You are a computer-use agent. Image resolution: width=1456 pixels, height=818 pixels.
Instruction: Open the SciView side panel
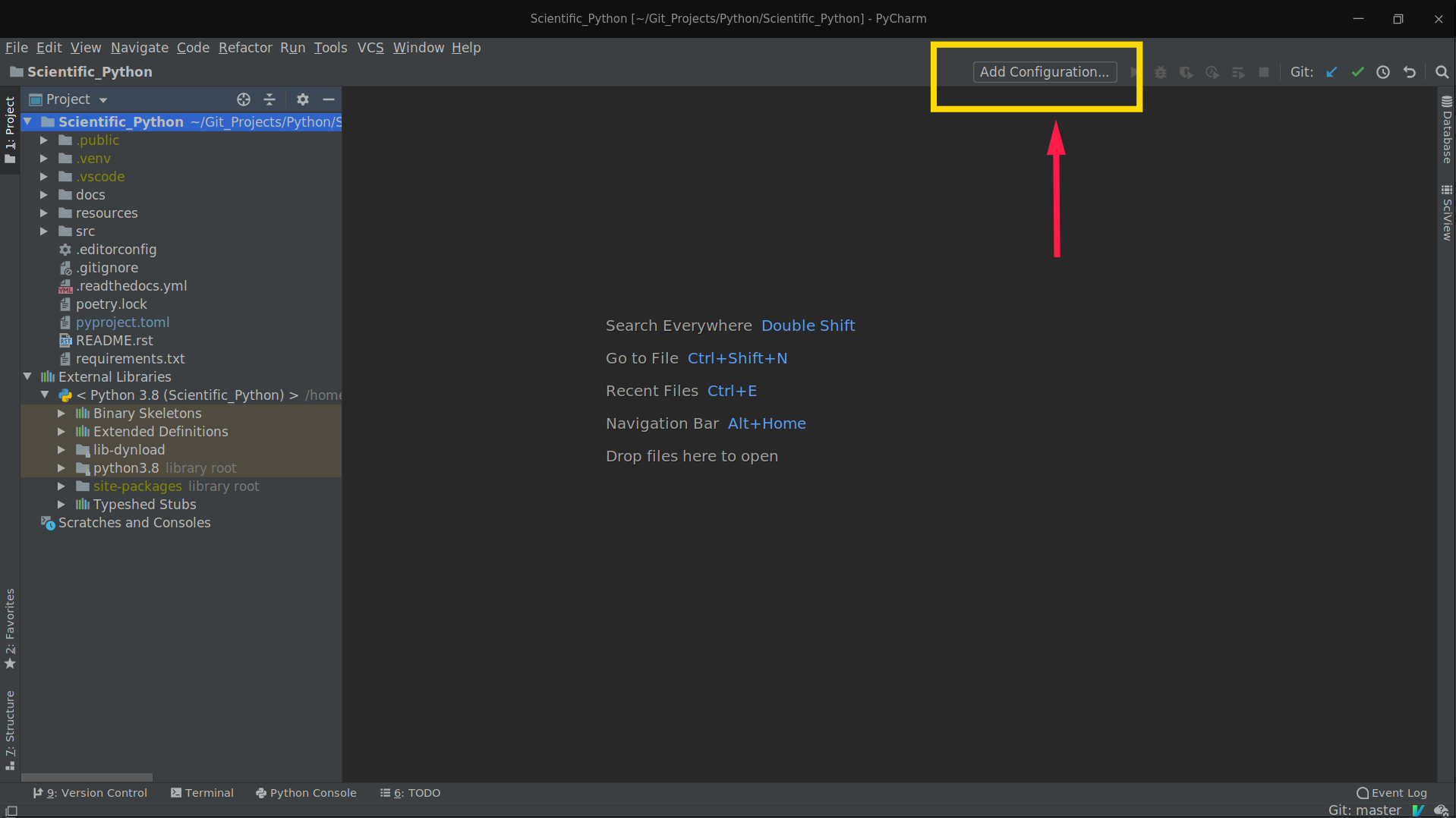pos(1447,213)
